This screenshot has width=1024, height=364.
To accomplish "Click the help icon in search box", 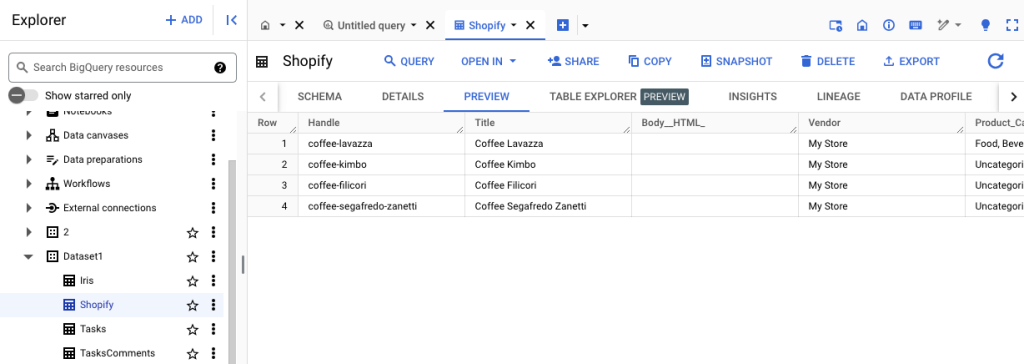I will tap(220, 67).
